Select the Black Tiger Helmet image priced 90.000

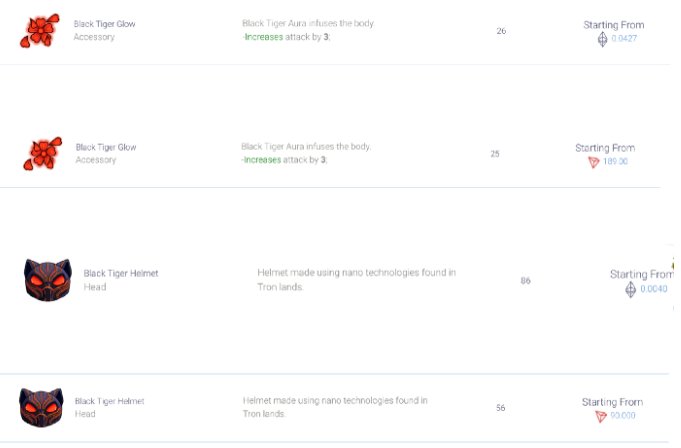tap(41, 407)
